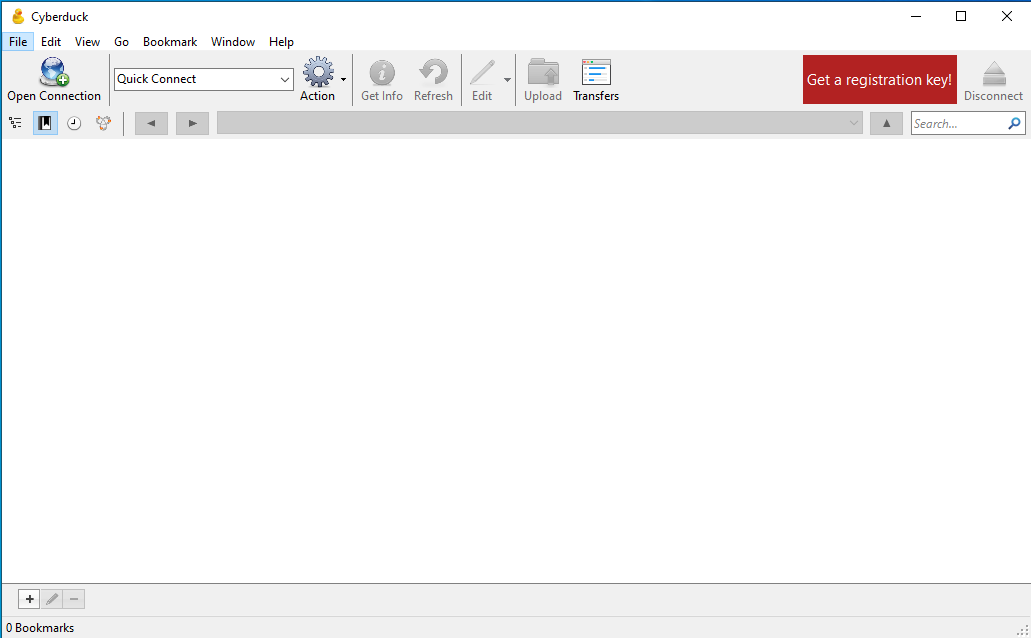Open the Transfers window
The image size is (1031, 638).
pyautogui.click(x=596, y=79)
